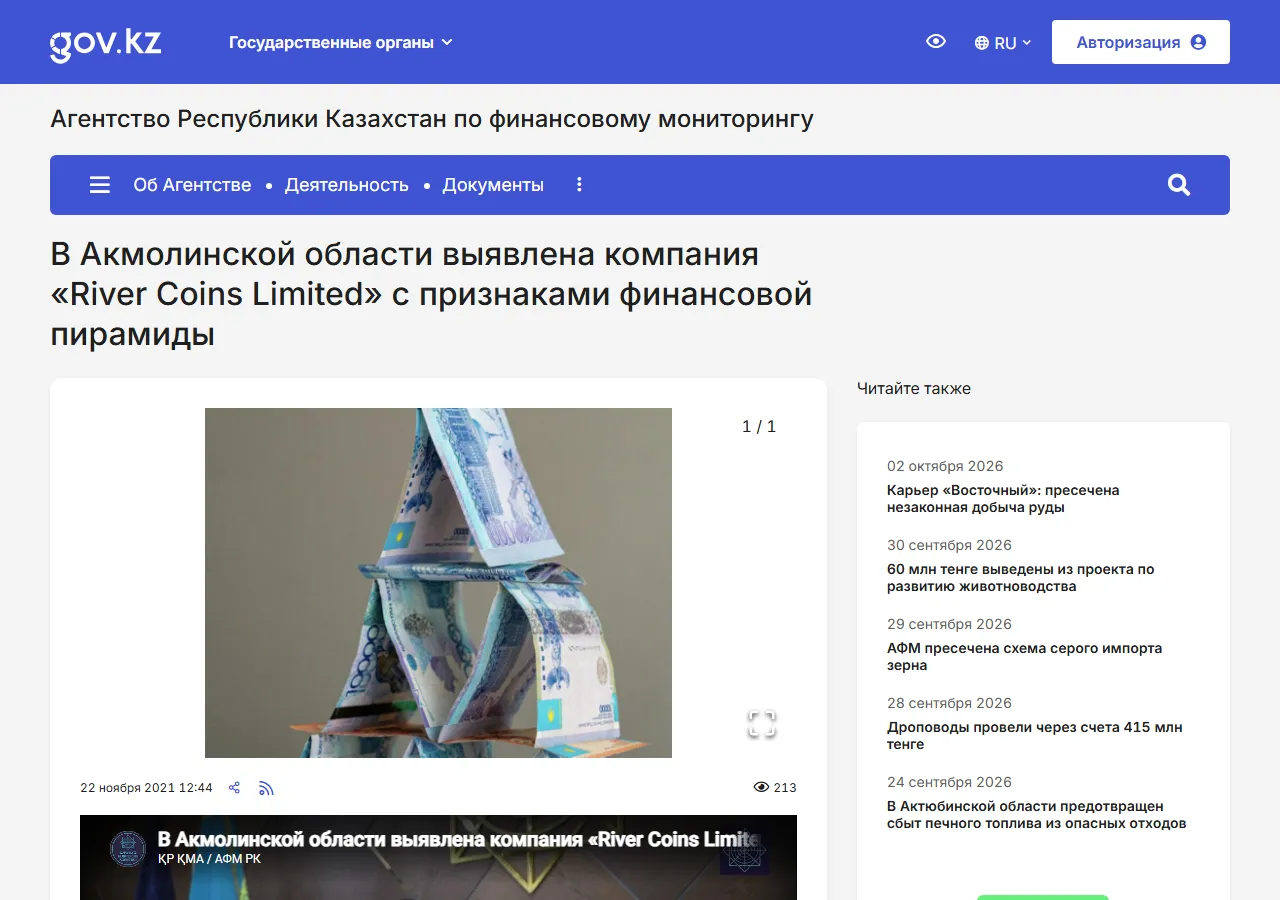Show more menu items via vertical dots

pyautogui.click(x=579, y=185)
